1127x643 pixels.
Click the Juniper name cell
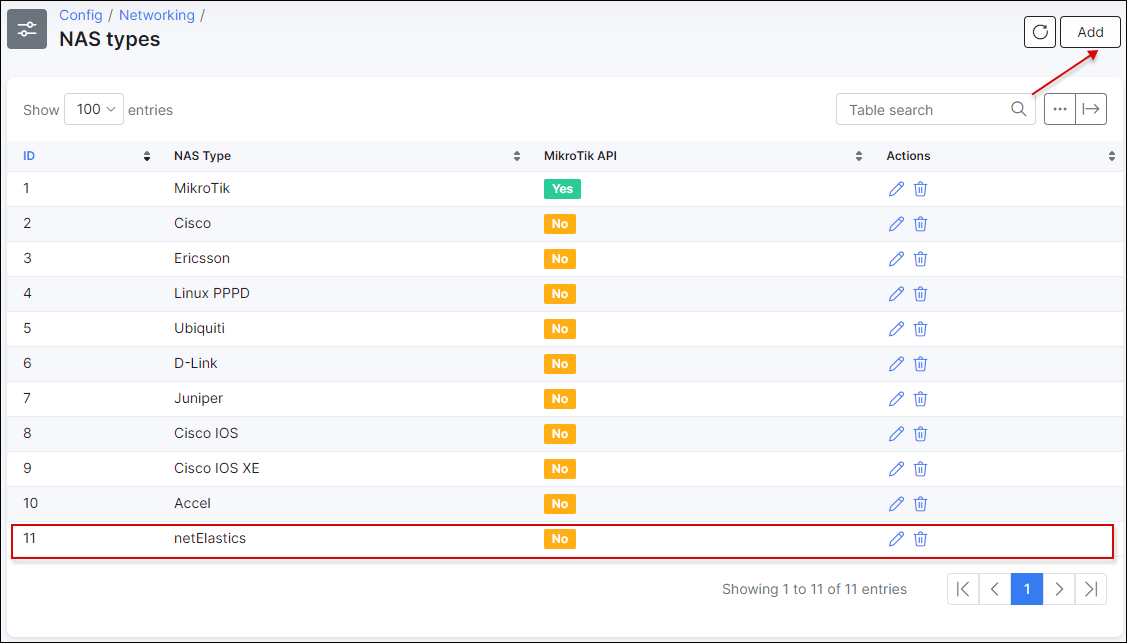tap(198, 398)
